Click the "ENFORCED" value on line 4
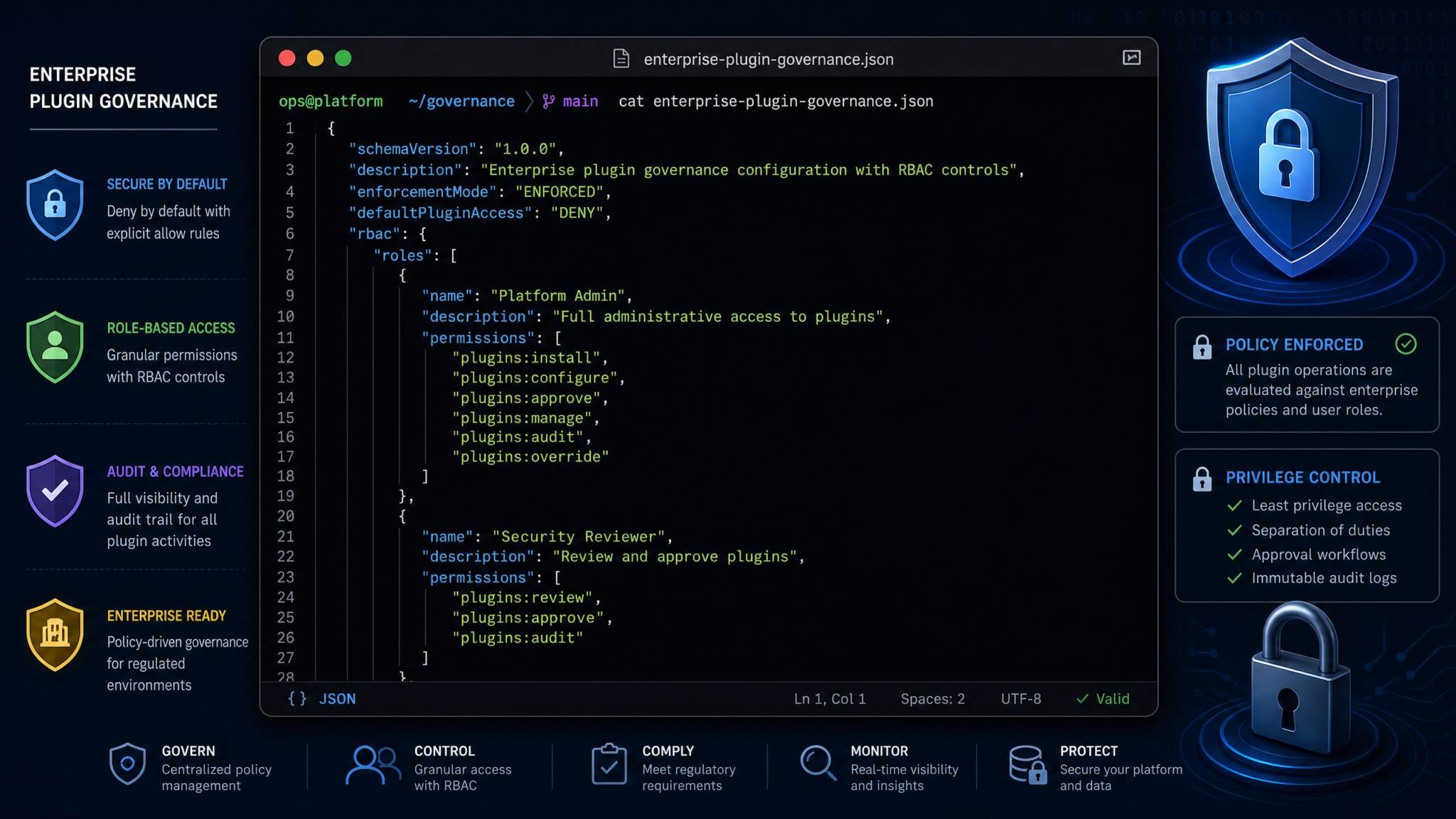 [559, 192]
